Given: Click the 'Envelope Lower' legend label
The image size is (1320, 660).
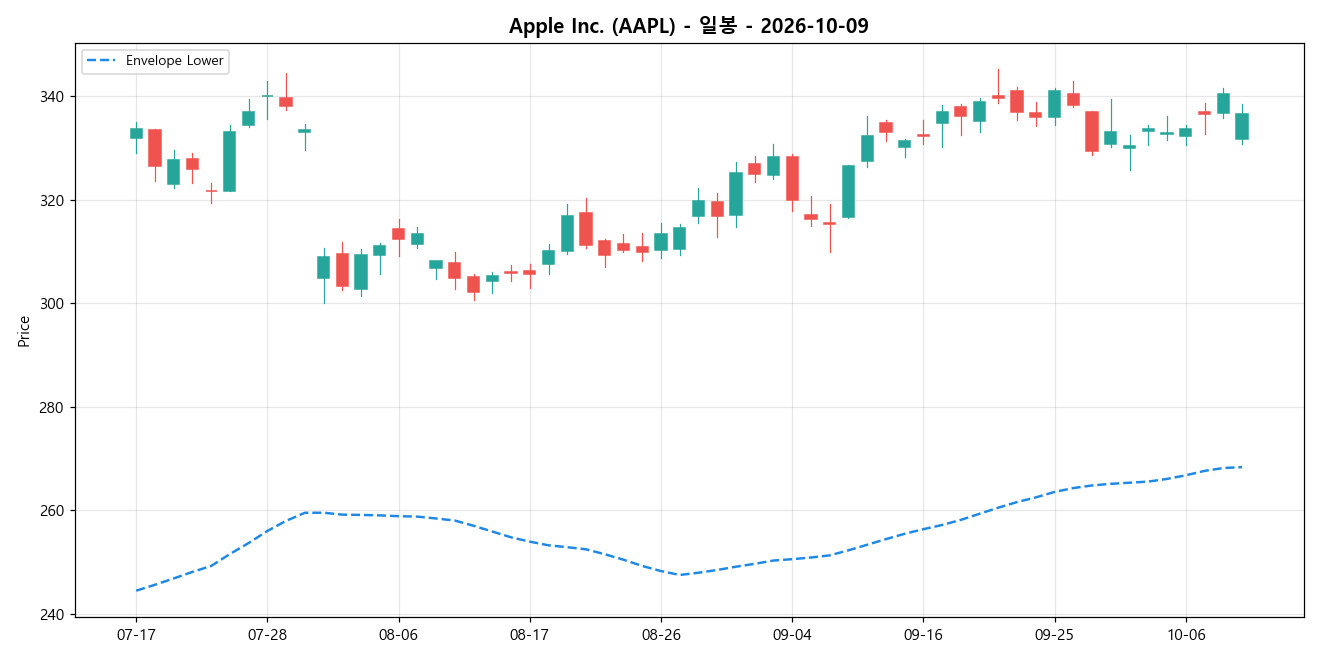Looking at the screenshot, I should click(175, 61).
